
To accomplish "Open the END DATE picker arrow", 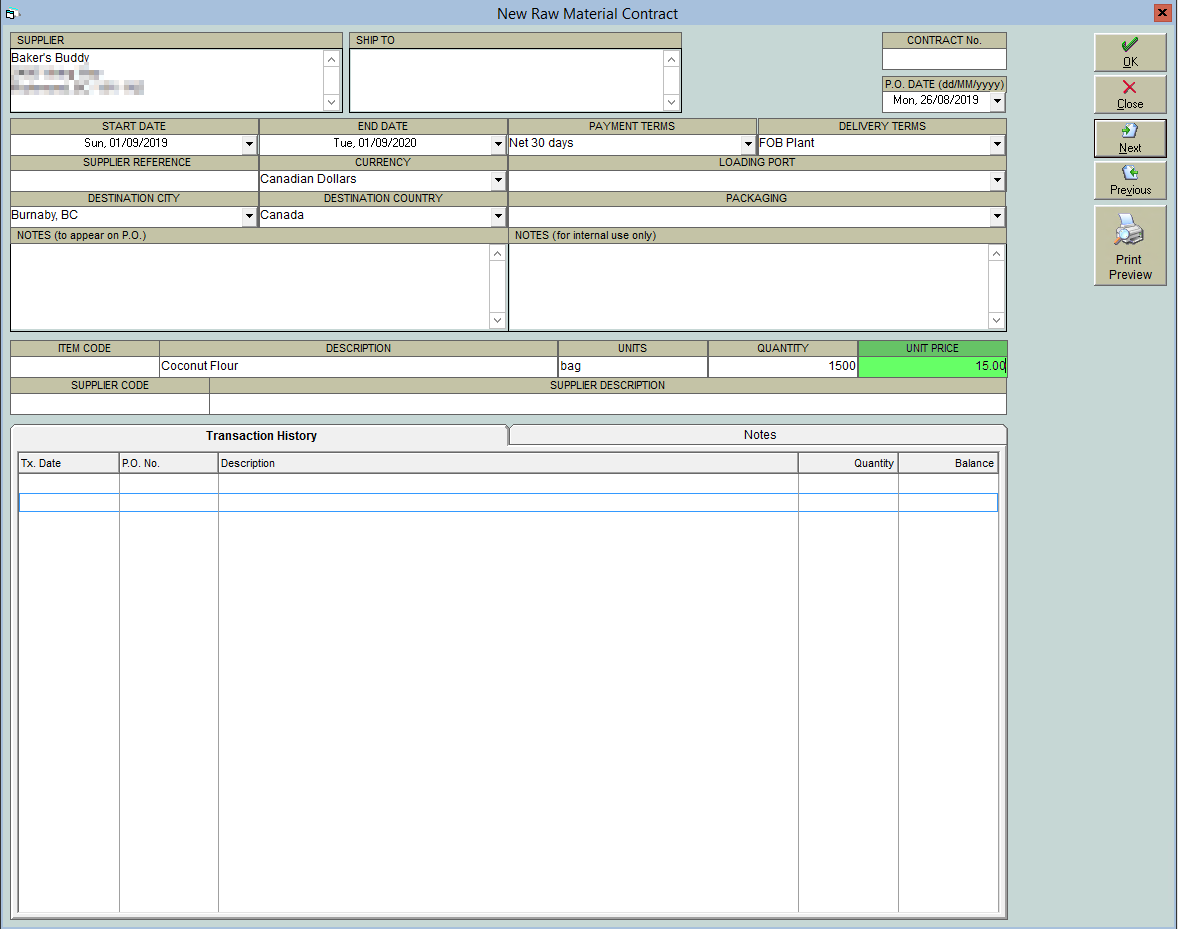I will coord(498,143).
